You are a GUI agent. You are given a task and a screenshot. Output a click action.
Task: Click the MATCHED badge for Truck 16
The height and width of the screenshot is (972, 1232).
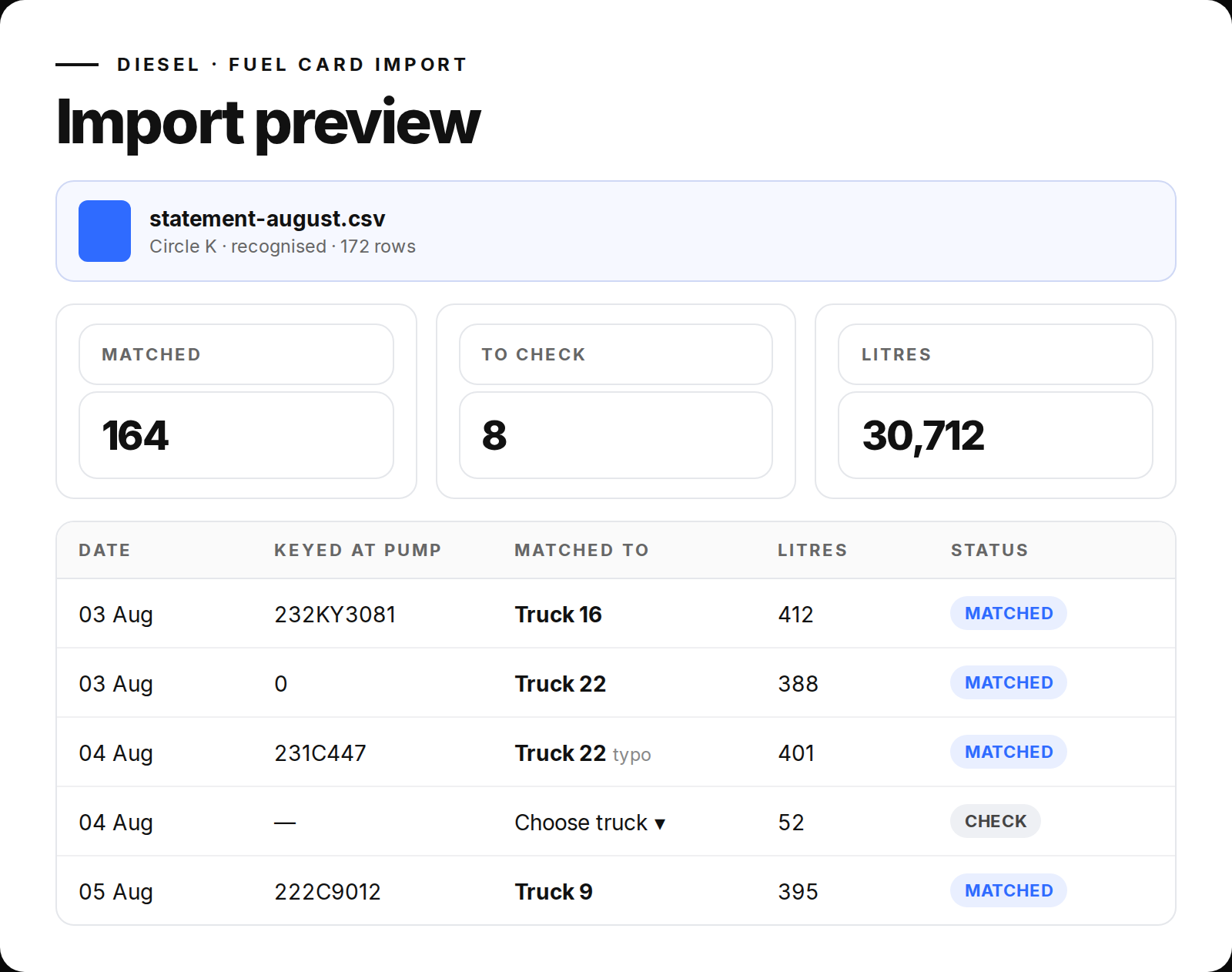1009,613
